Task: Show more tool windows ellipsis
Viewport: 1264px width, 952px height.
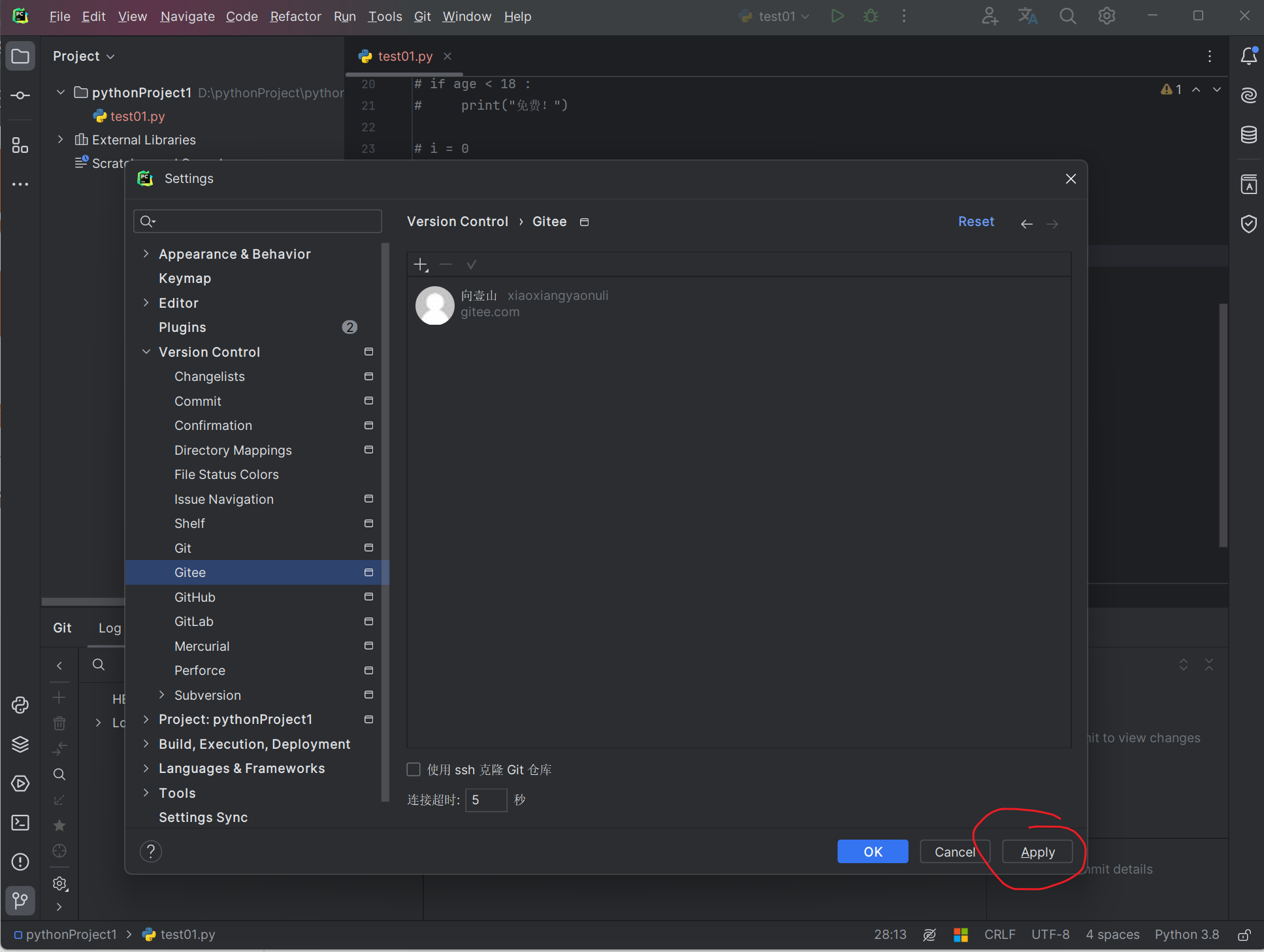Action: click(20, 184)
